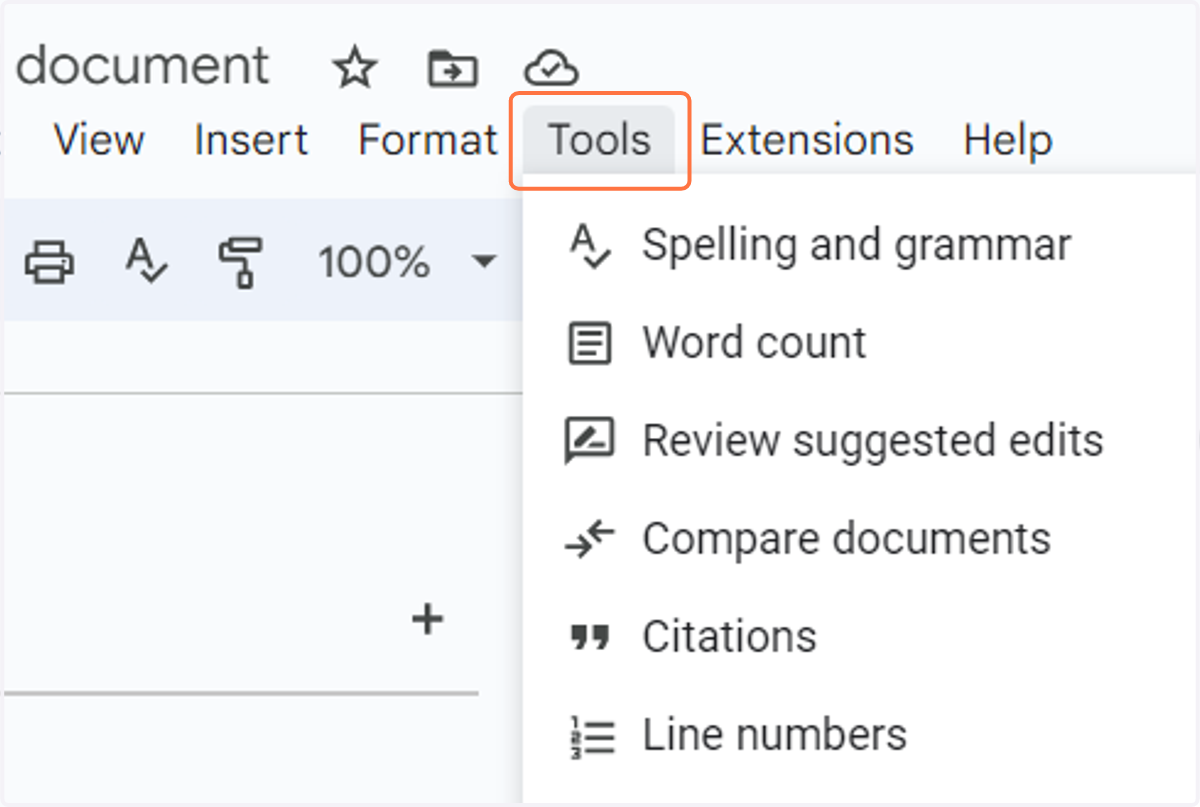Image resolution: width=1200 pixels, height=807 pixels.
Task: Open the Insert menu
Action: 251,140
